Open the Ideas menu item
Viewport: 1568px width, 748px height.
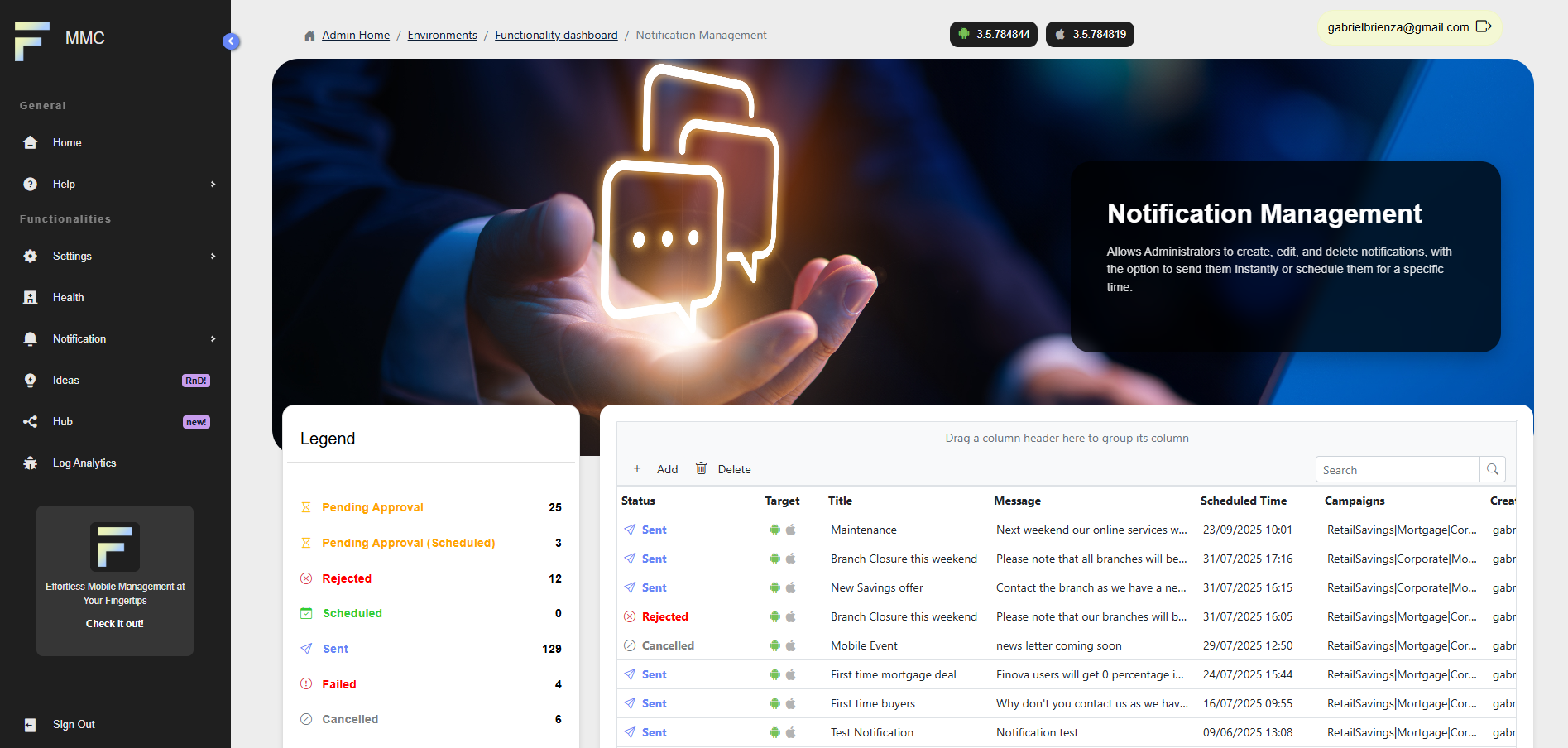[x=66, y=380]
